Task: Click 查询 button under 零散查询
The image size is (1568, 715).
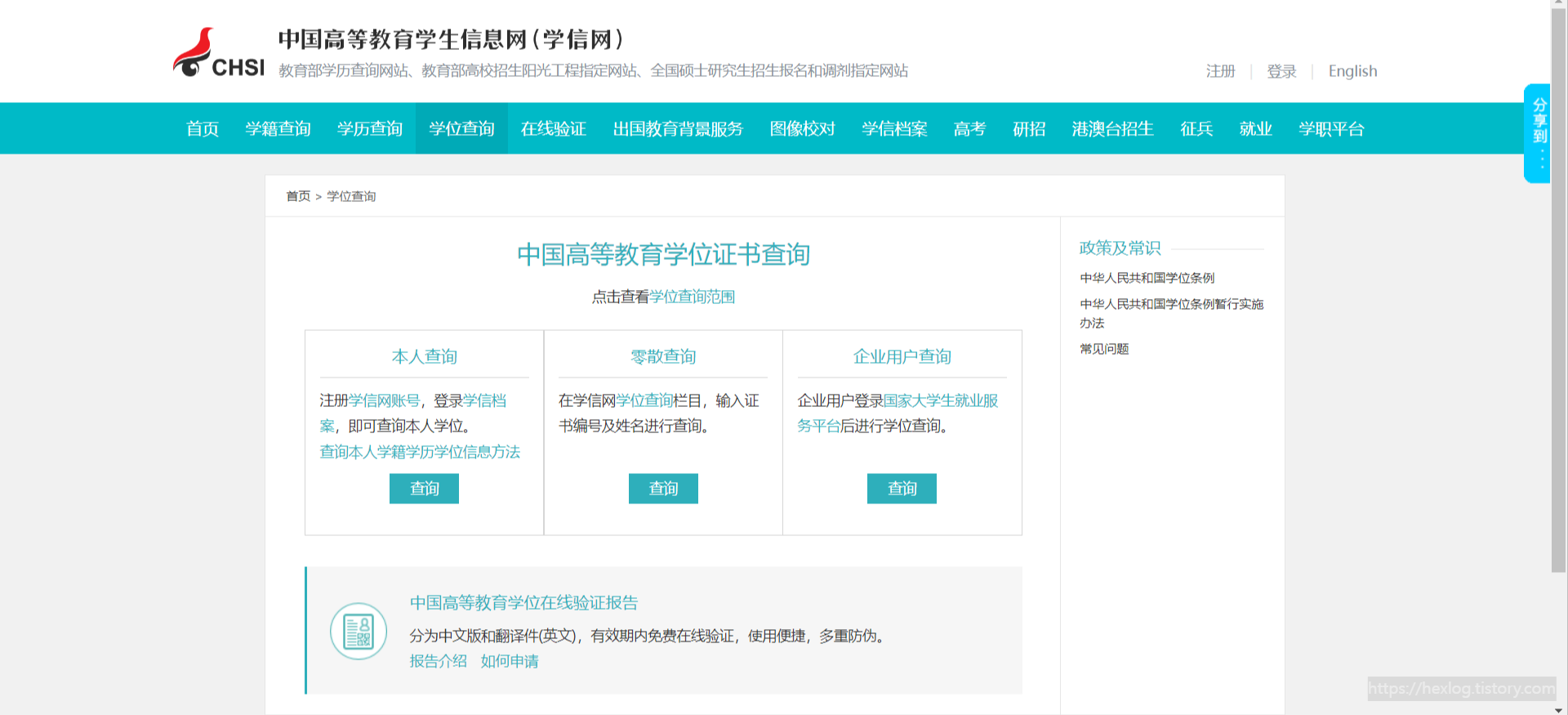Action: coord(663,489)
